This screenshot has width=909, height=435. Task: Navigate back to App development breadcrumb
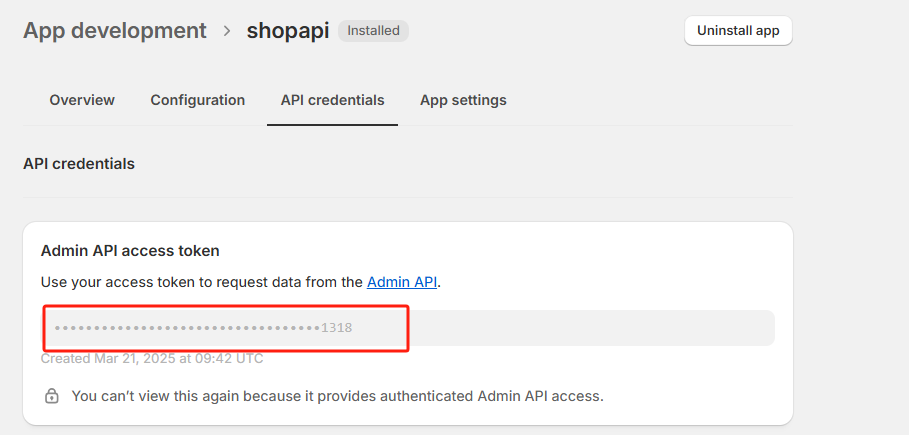(x=115, y=30)
